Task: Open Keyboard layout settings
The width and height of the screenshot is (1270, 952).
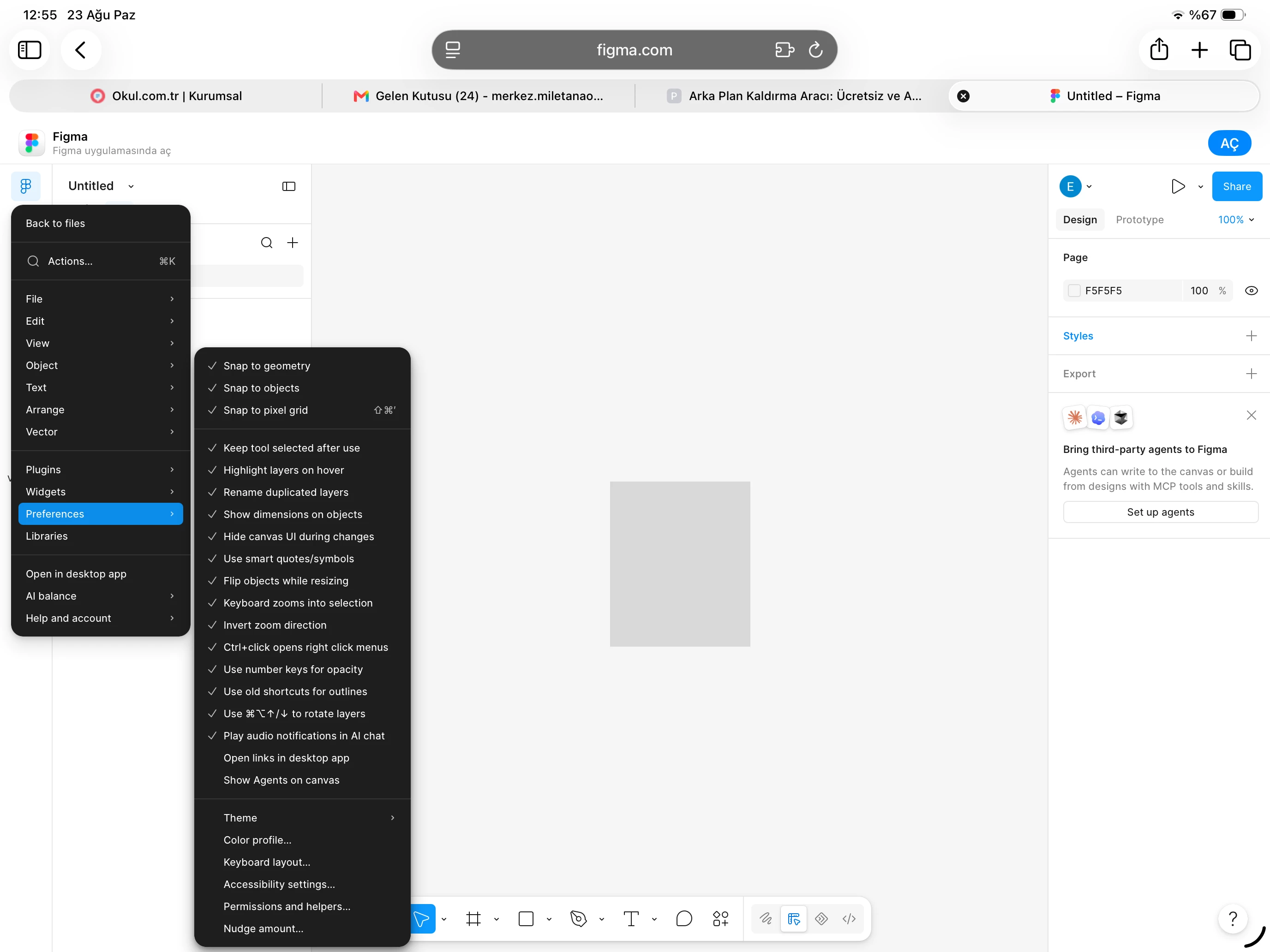Action: (303, 863)
